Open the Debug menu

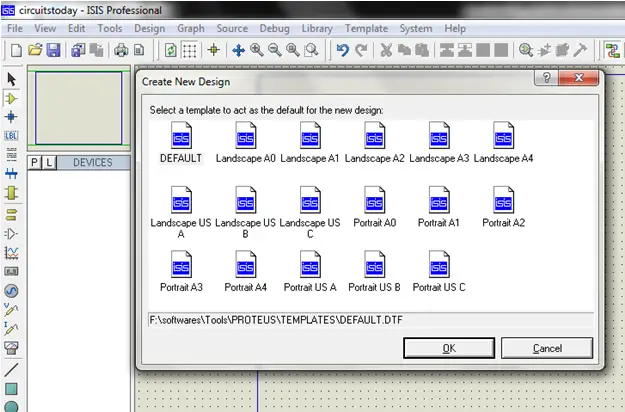[x=274, y=28]
